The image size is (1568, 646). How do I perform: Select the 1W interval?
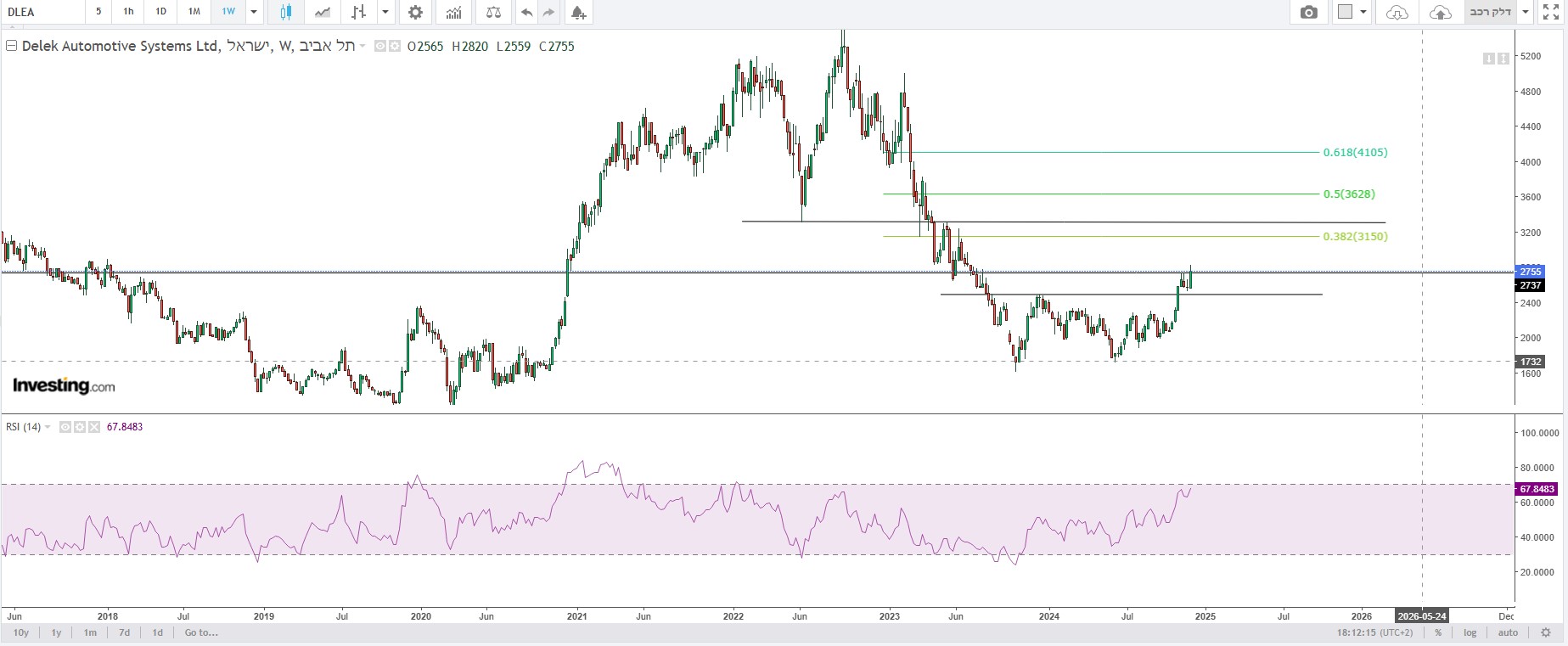(x=228, y=12)
